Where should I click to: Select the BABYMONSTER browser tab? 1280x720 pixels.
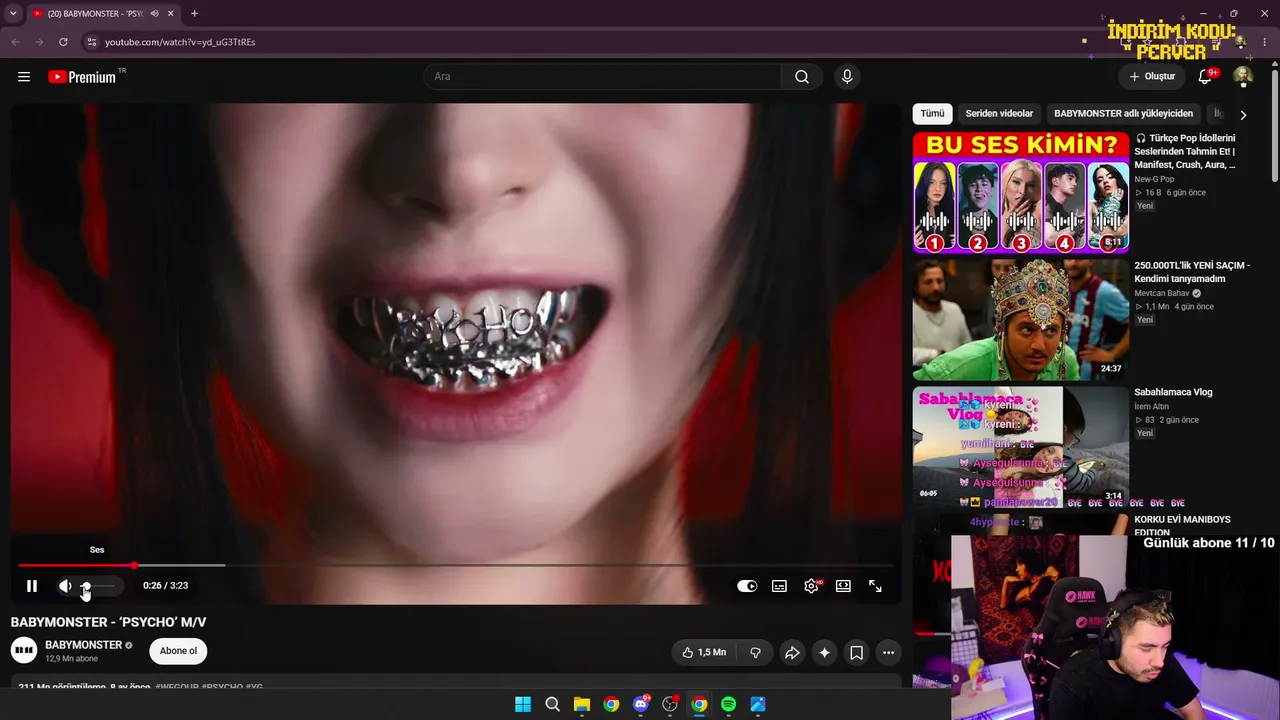103,14
